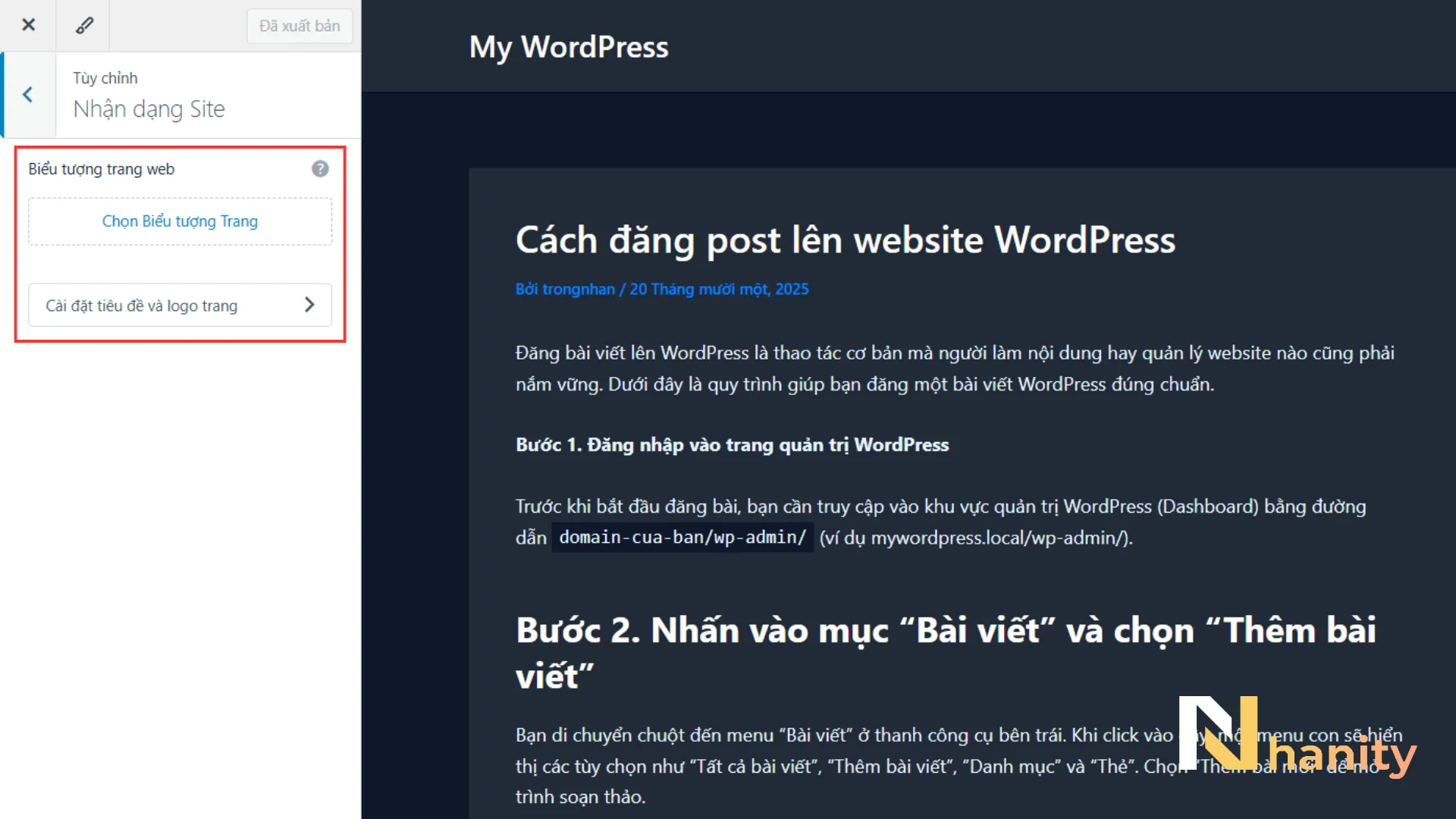Click paragraph starting Trước khi bắt đầu đăng bài
Screen dimensions: 1456x819
(940, 522)
